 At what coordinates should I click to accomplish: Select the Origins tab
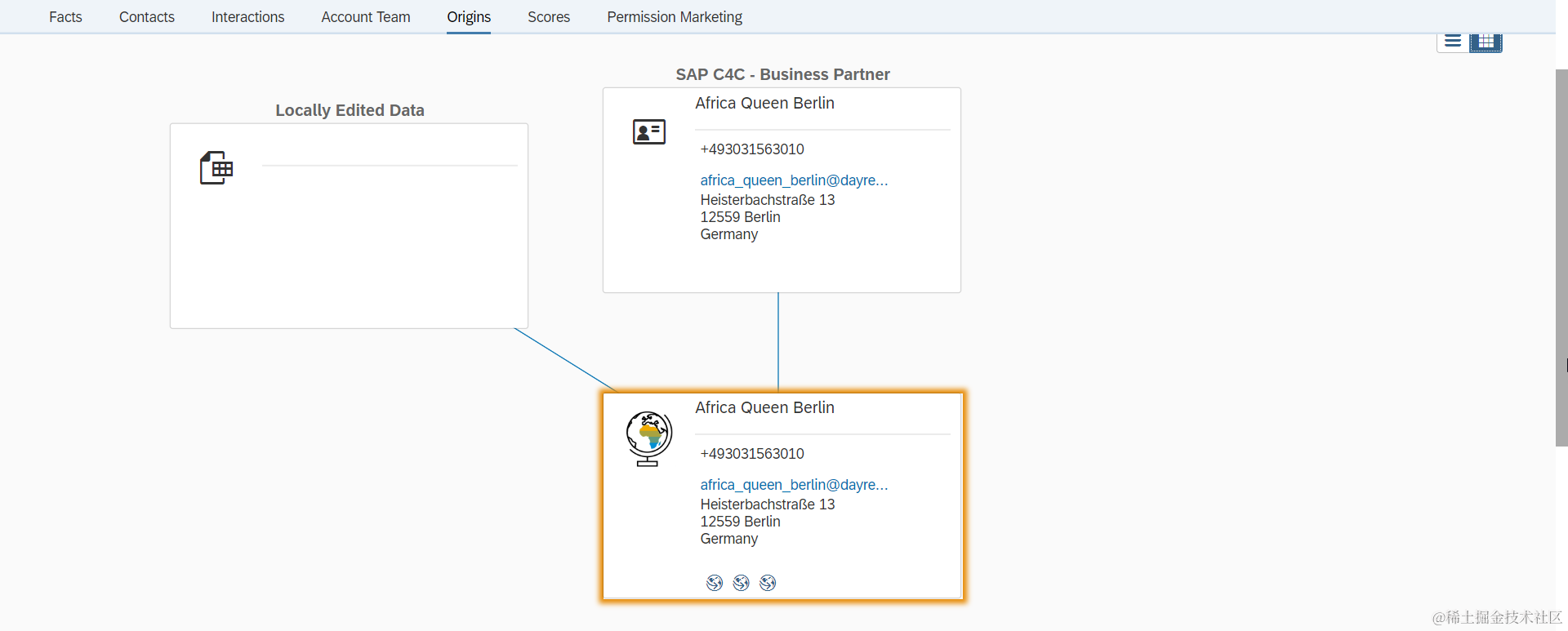point(469,17)
